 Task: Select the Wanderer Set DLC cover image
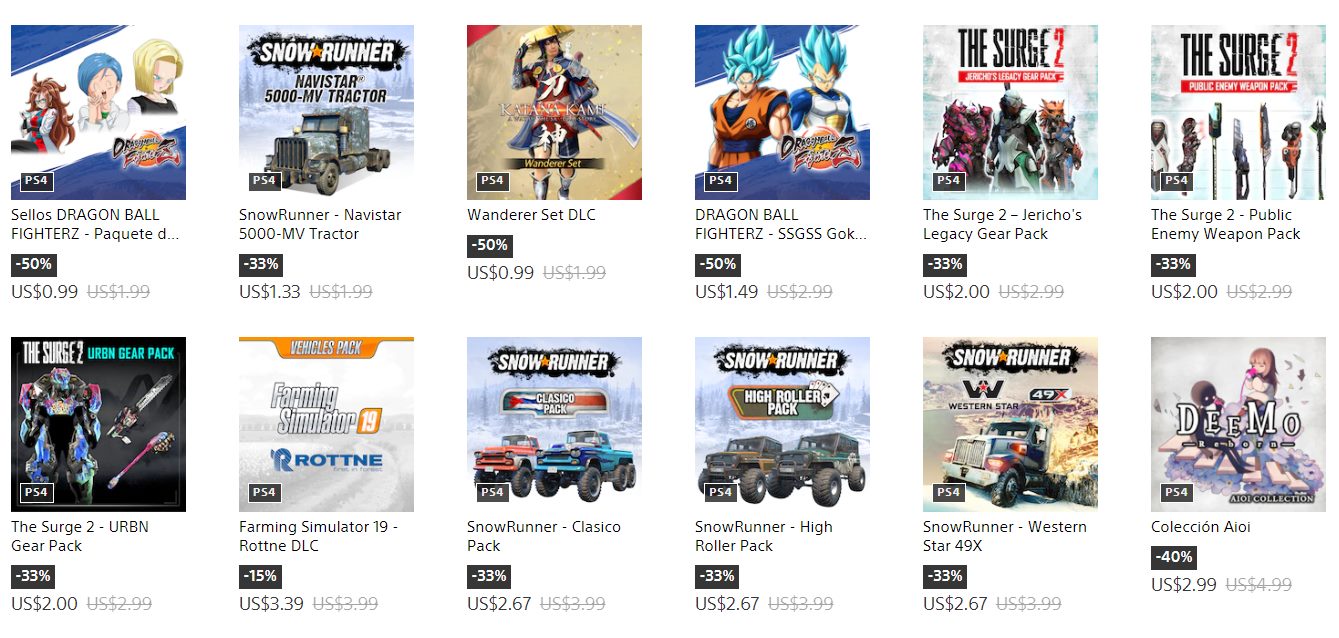[x=554, y=112]
